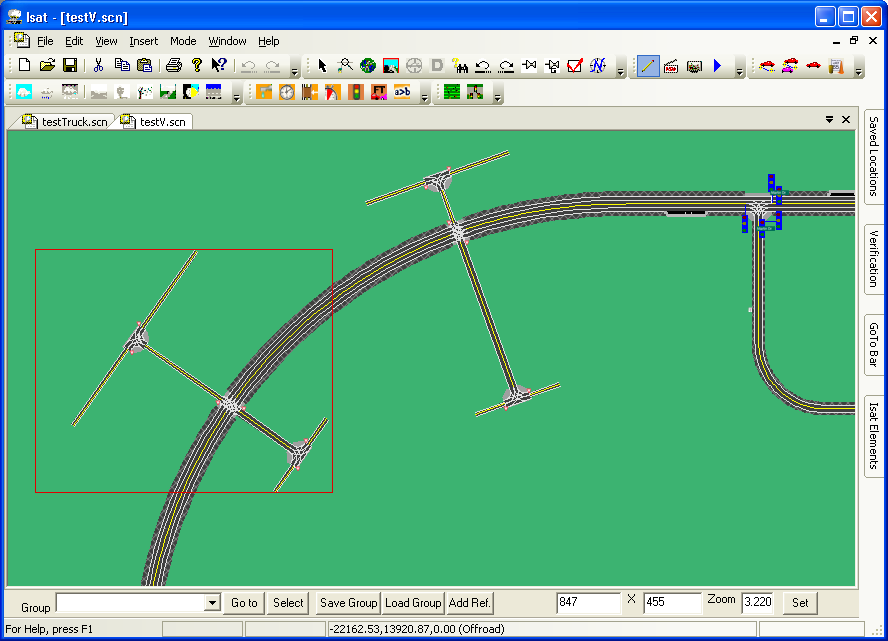The image size is (888, 641).
Task: Select the arrow pointer tool
Action: point(322,66)
